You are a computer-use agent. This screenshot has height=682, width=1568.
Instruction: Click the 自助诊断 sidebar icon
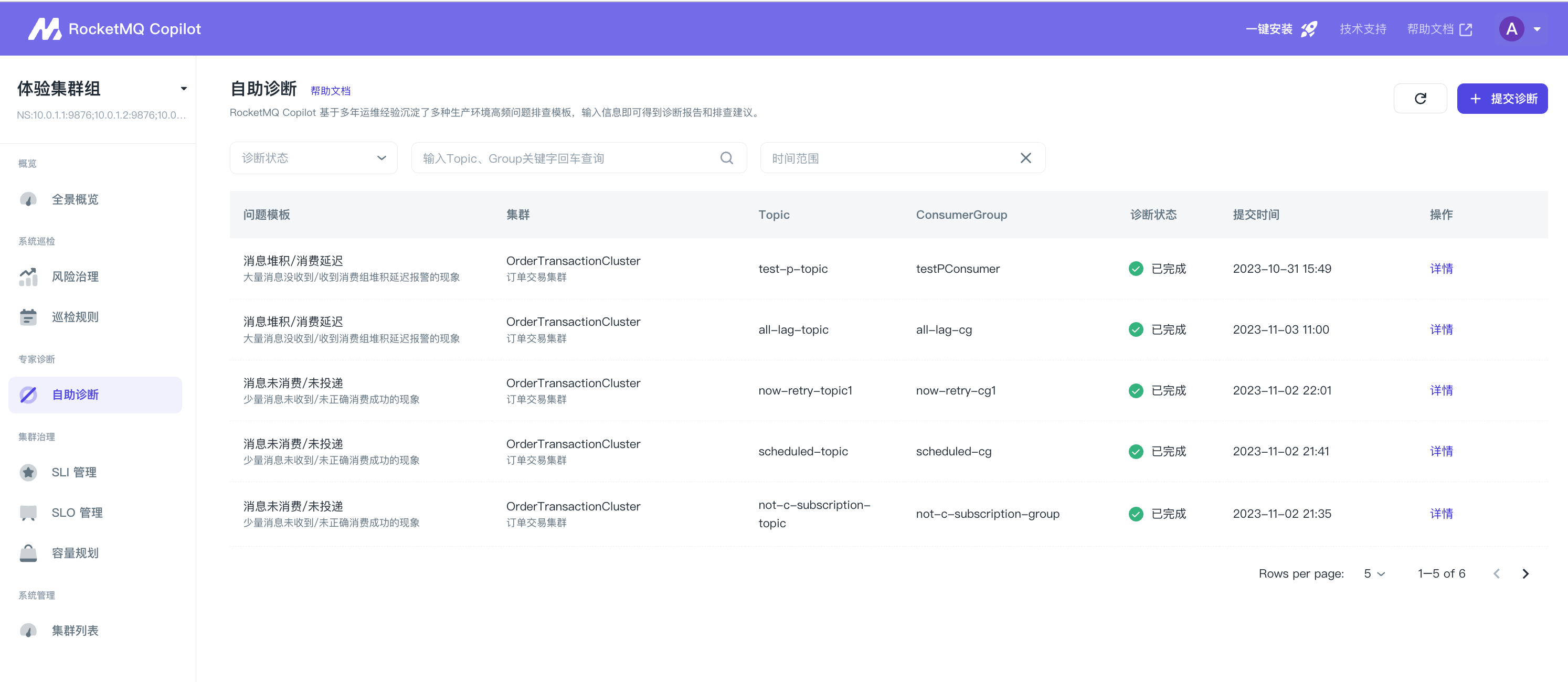coord(28,395)
